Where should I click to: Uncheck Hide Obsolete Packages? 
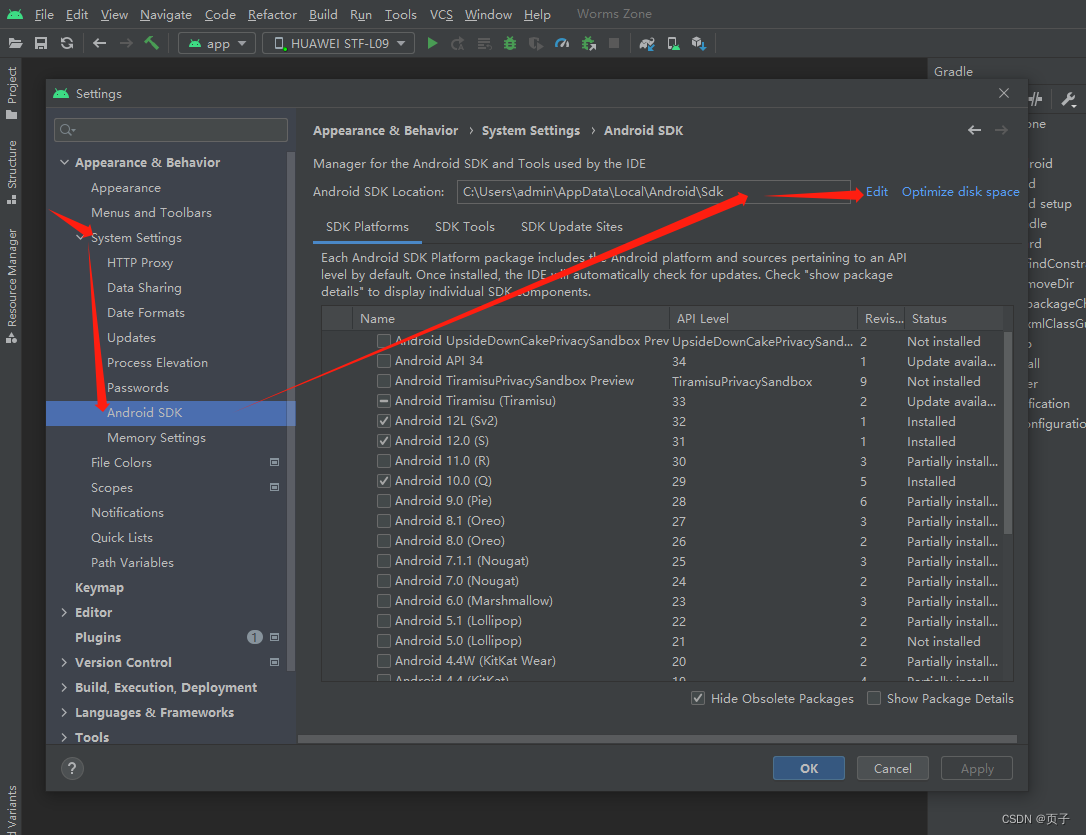(x=697, y=698)
